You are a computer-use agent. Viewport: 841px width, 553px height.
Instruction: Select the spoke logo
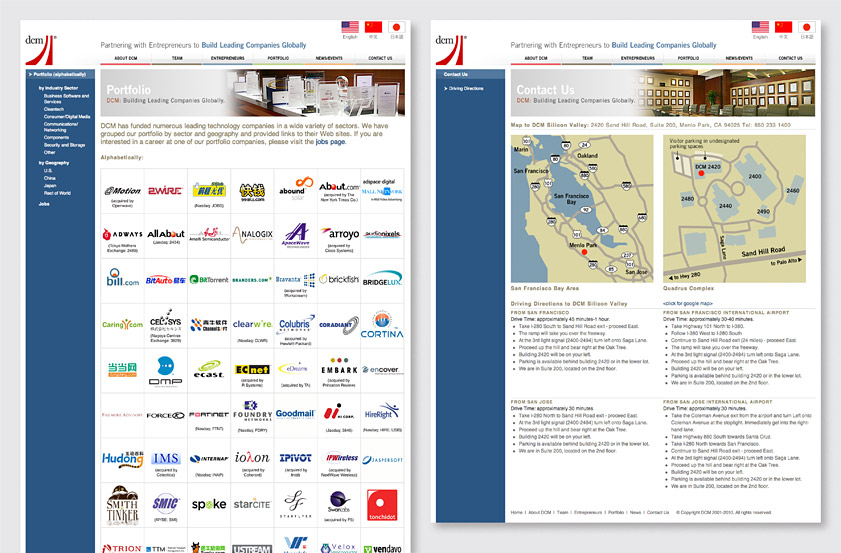[209, 504]
